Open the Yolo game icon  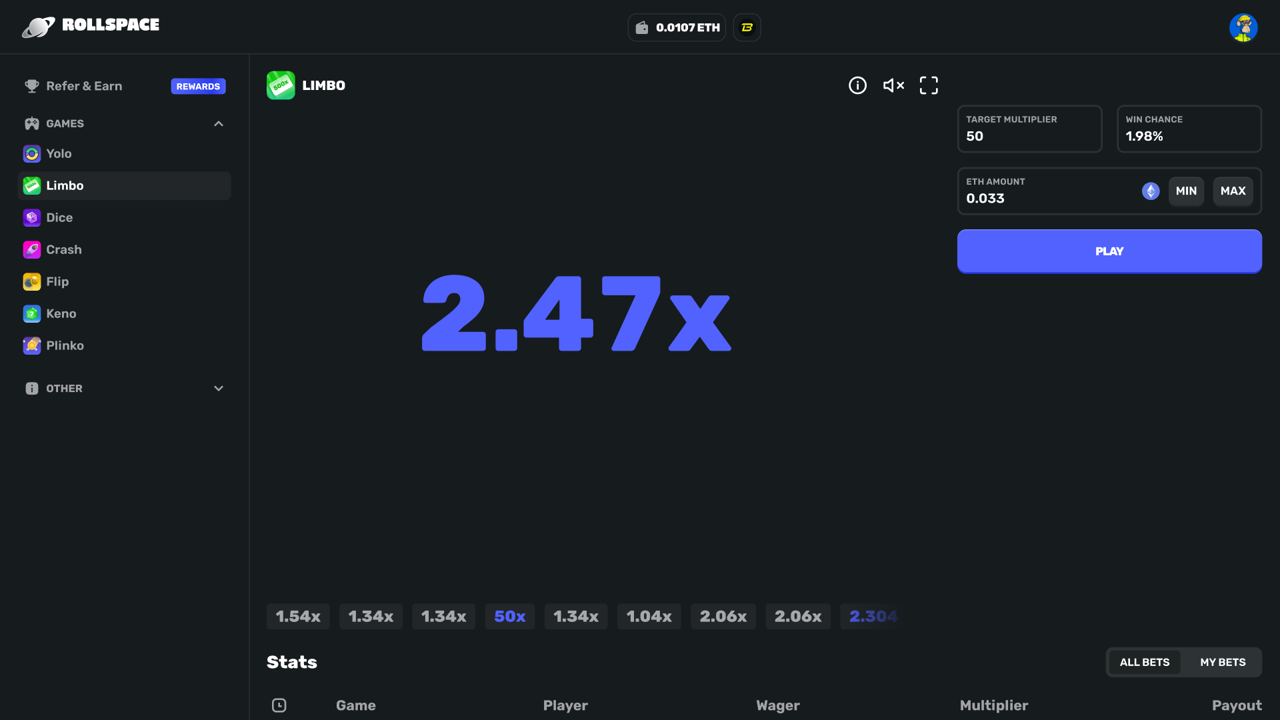[x=32, y=154]
